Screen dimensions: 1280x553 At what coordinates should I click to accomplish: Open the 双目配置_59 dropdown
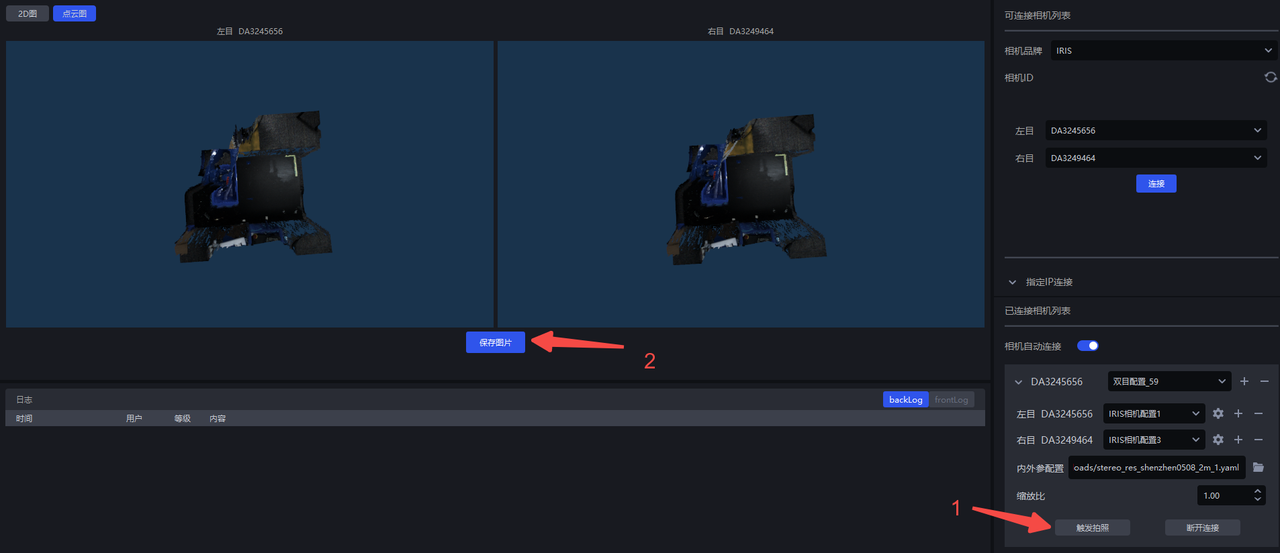click(1169, 381)
